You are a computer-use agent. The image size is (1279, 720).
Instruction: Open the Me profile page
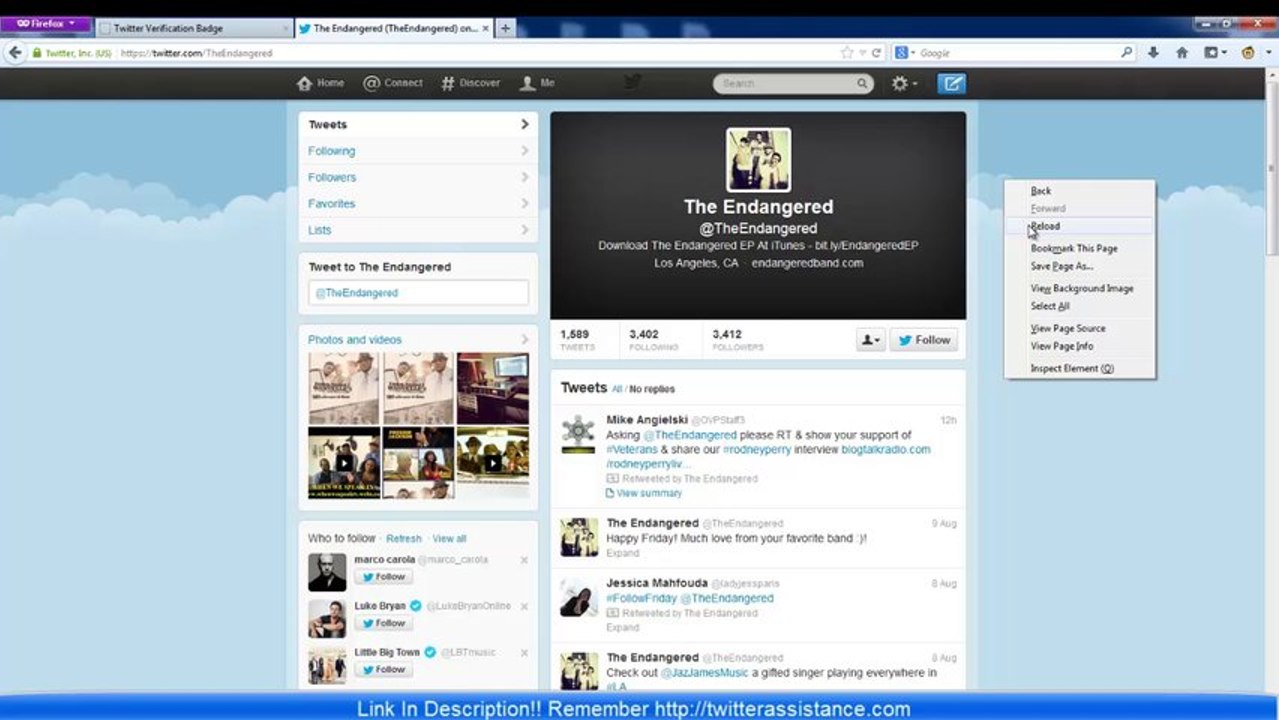point(537,83)
